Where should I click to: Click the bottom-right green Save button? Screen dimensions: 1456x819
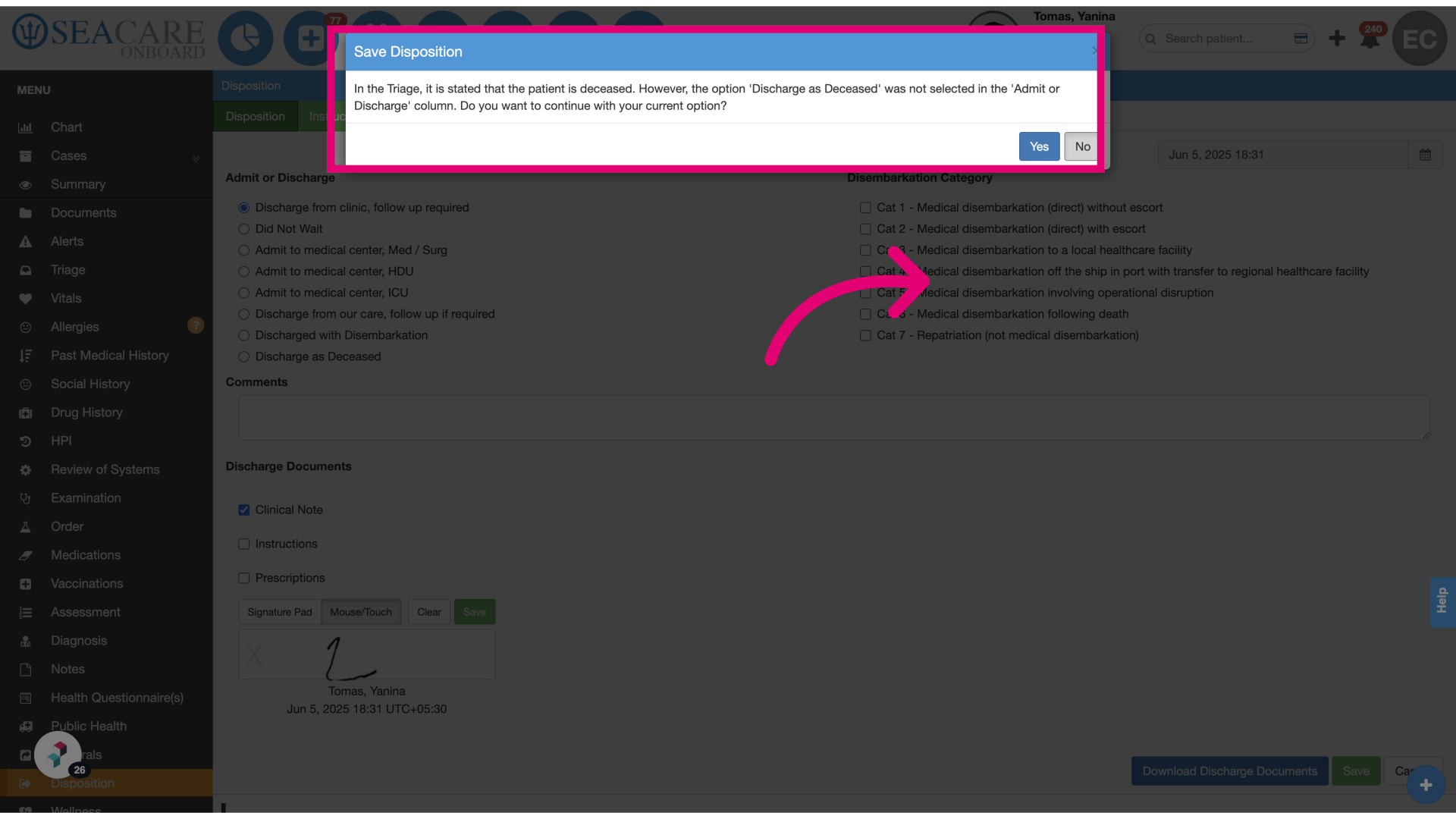point(1356,771)
